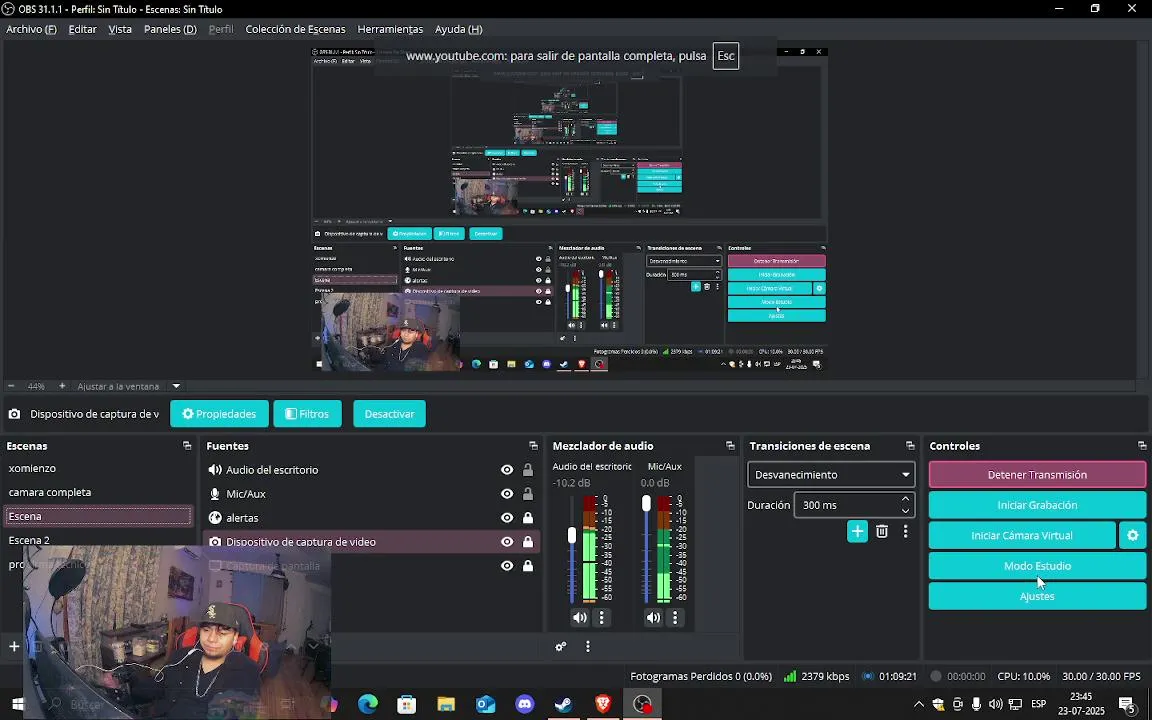Select the camara completa scene
This screenshot has height=720, width=1152.
tap(98, 492)
